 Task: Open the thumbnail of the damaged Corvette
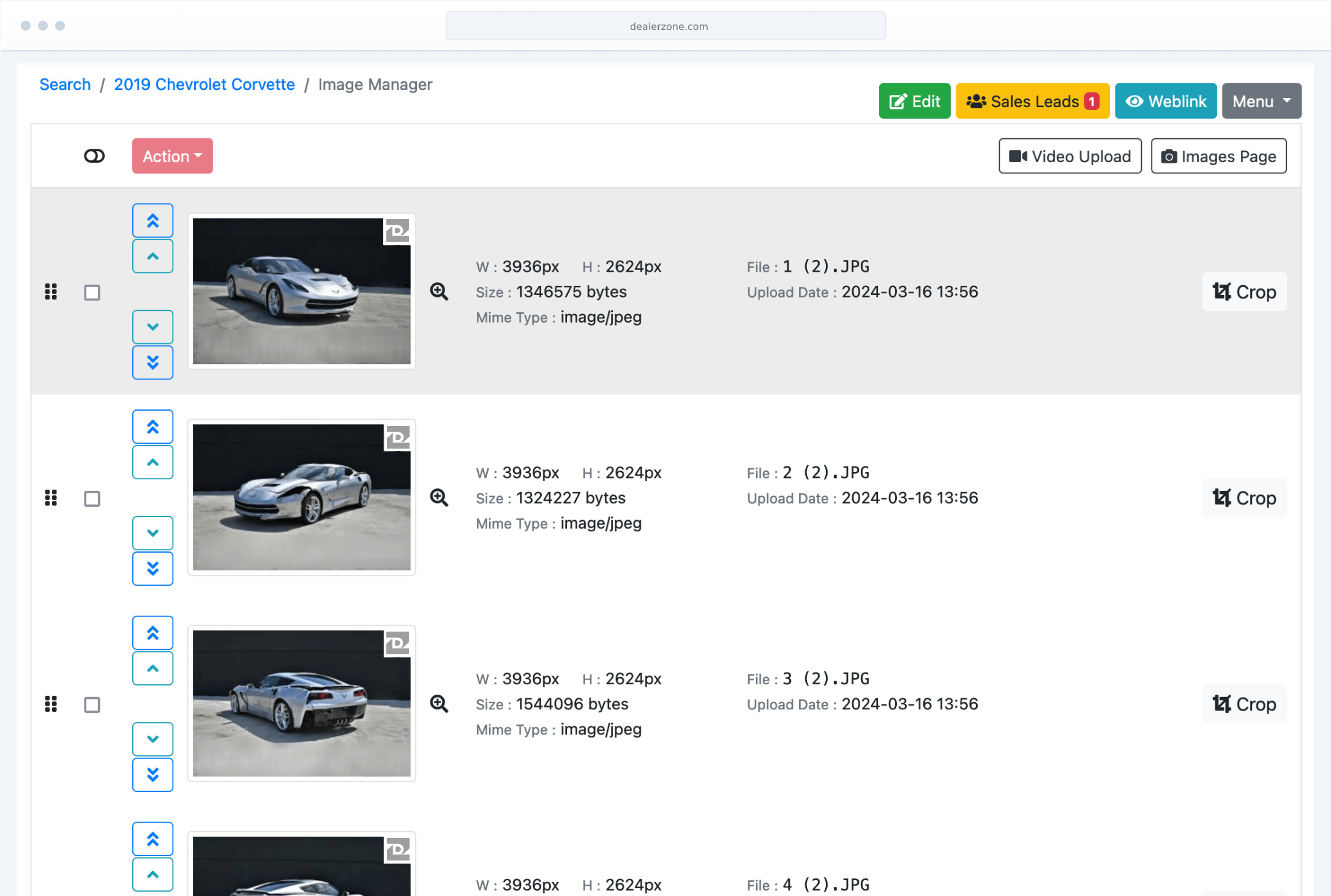301,497
